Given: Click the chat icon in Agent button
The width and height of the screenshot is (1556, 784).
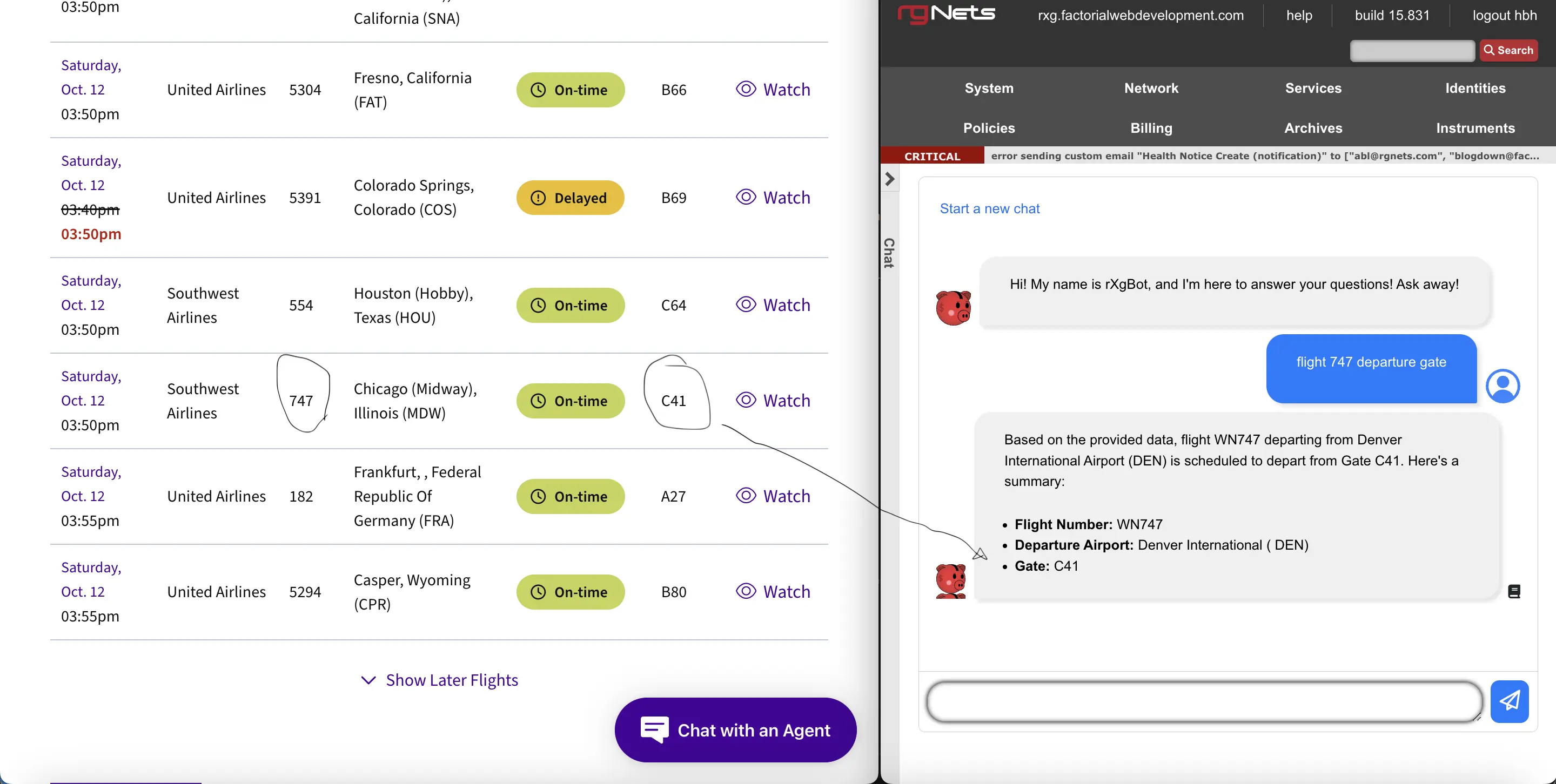Looking at the screenshot, I should coord(654,731).
